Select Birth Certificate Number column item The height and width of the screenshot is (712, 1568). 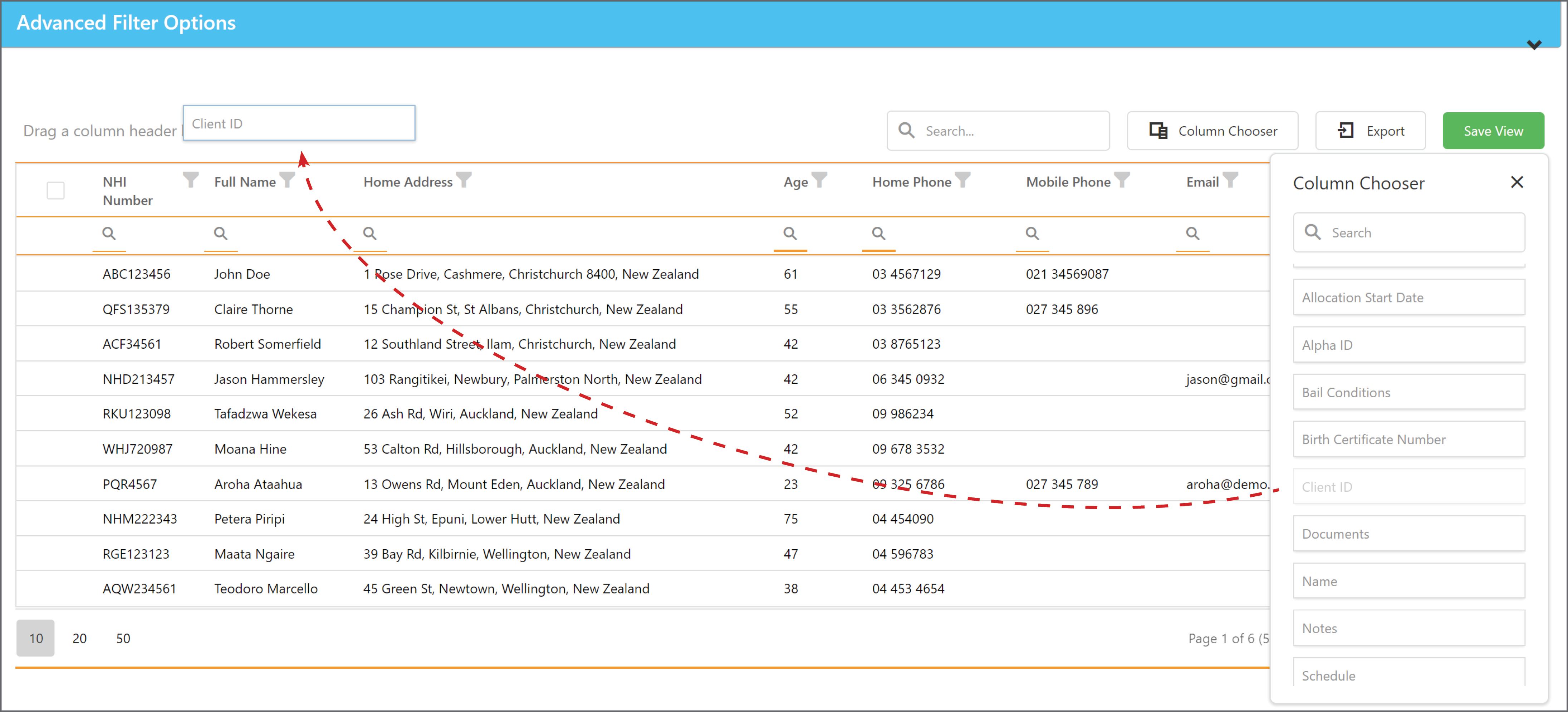click(1408, 440)
